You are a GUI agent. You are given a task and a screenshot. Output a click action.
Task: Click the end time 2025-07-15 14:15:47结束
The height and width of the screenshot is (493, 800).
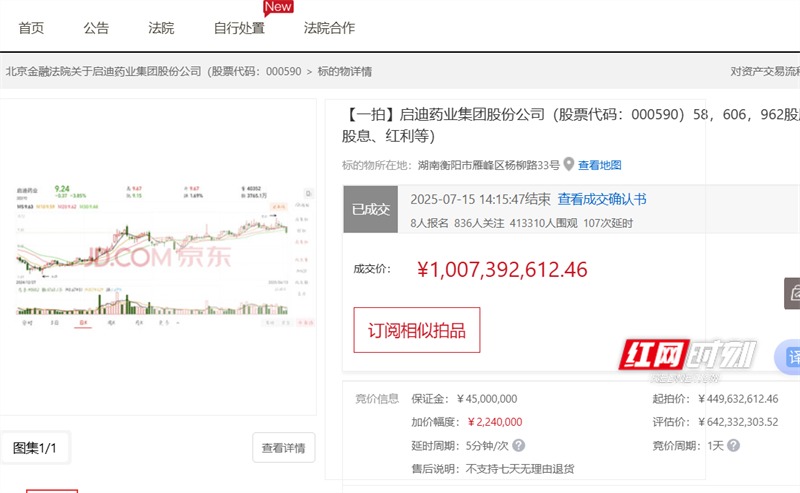pyautogui.click(x=480, y=199)
